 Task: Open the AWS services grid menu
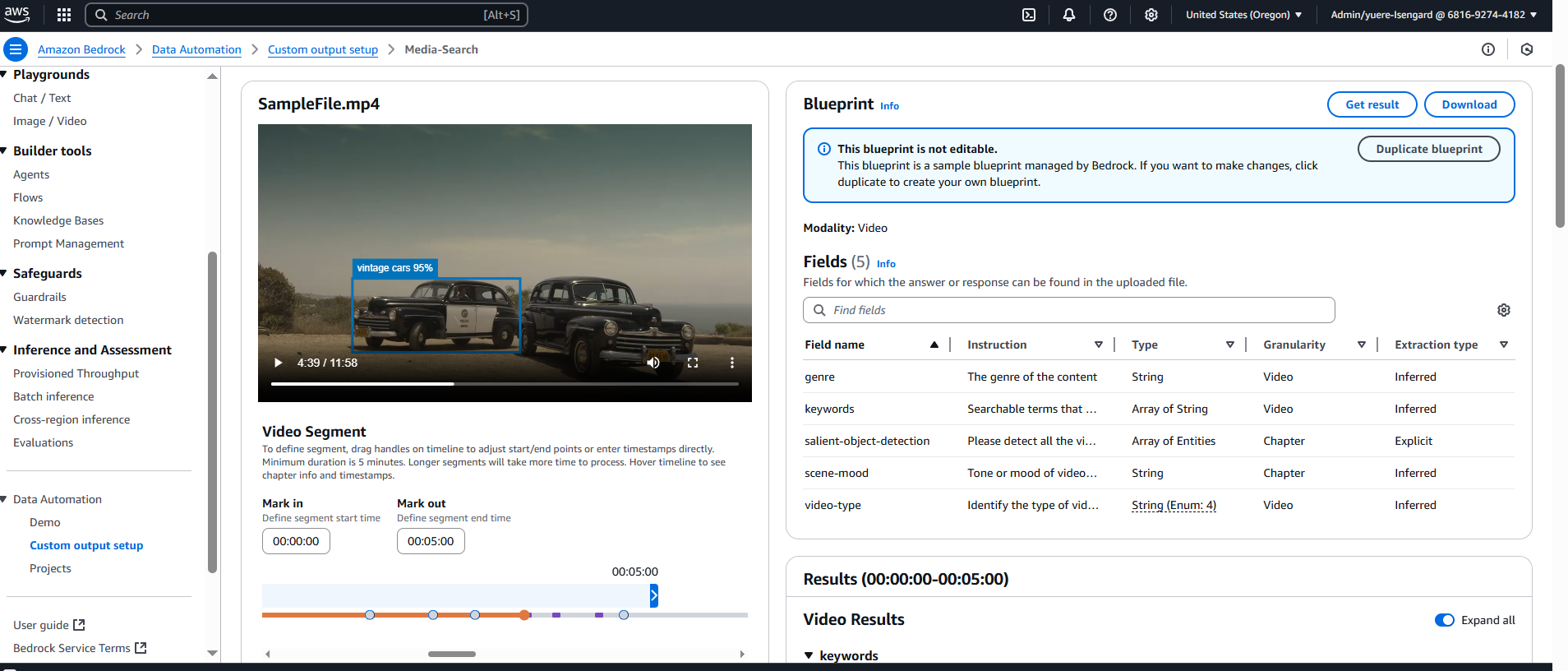(x=64, y=15)
